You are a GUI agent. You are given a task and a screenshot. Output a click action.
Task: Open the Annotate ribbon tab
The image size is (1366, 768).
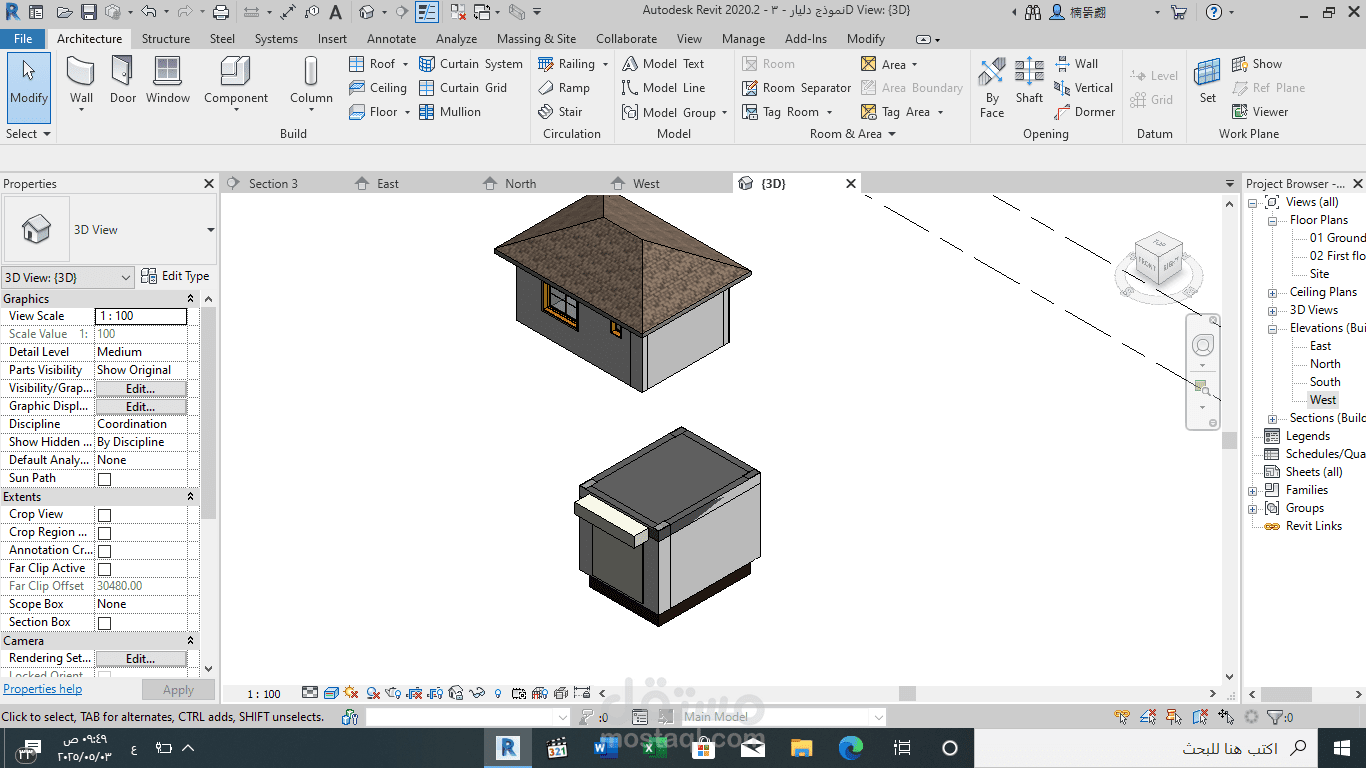tap(391, 39)
